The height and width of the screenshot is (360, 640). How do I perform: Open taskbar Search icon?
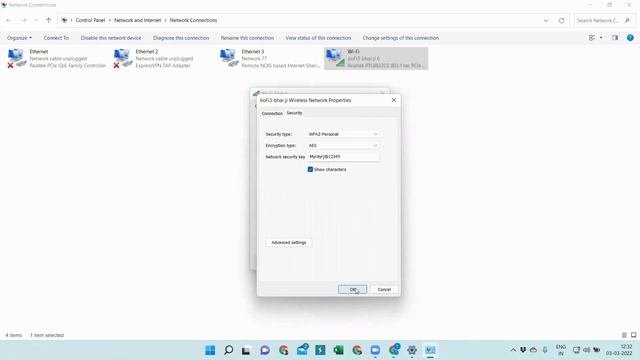pos(229,350)
